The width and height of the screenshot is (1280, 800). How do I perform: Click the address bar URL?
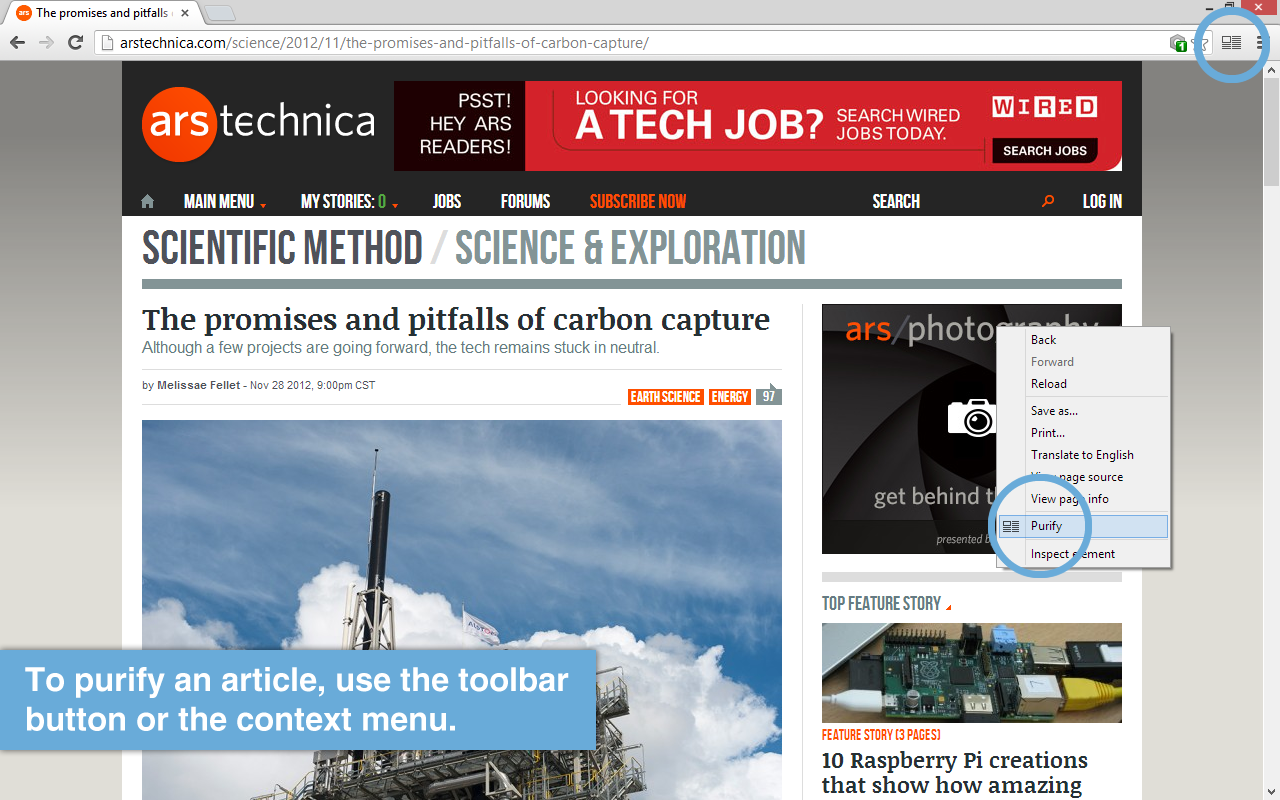384,43
